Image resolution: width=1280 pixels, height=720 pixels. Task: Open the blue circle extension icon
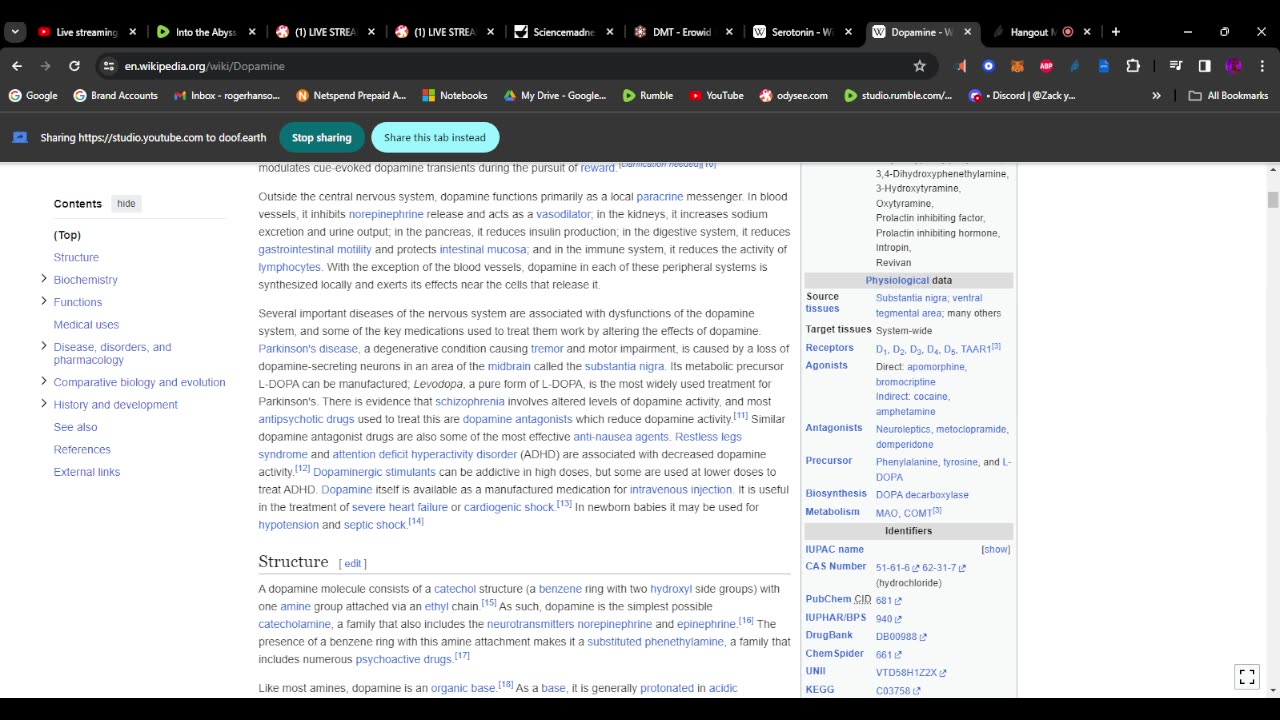[x=989, y=66]
